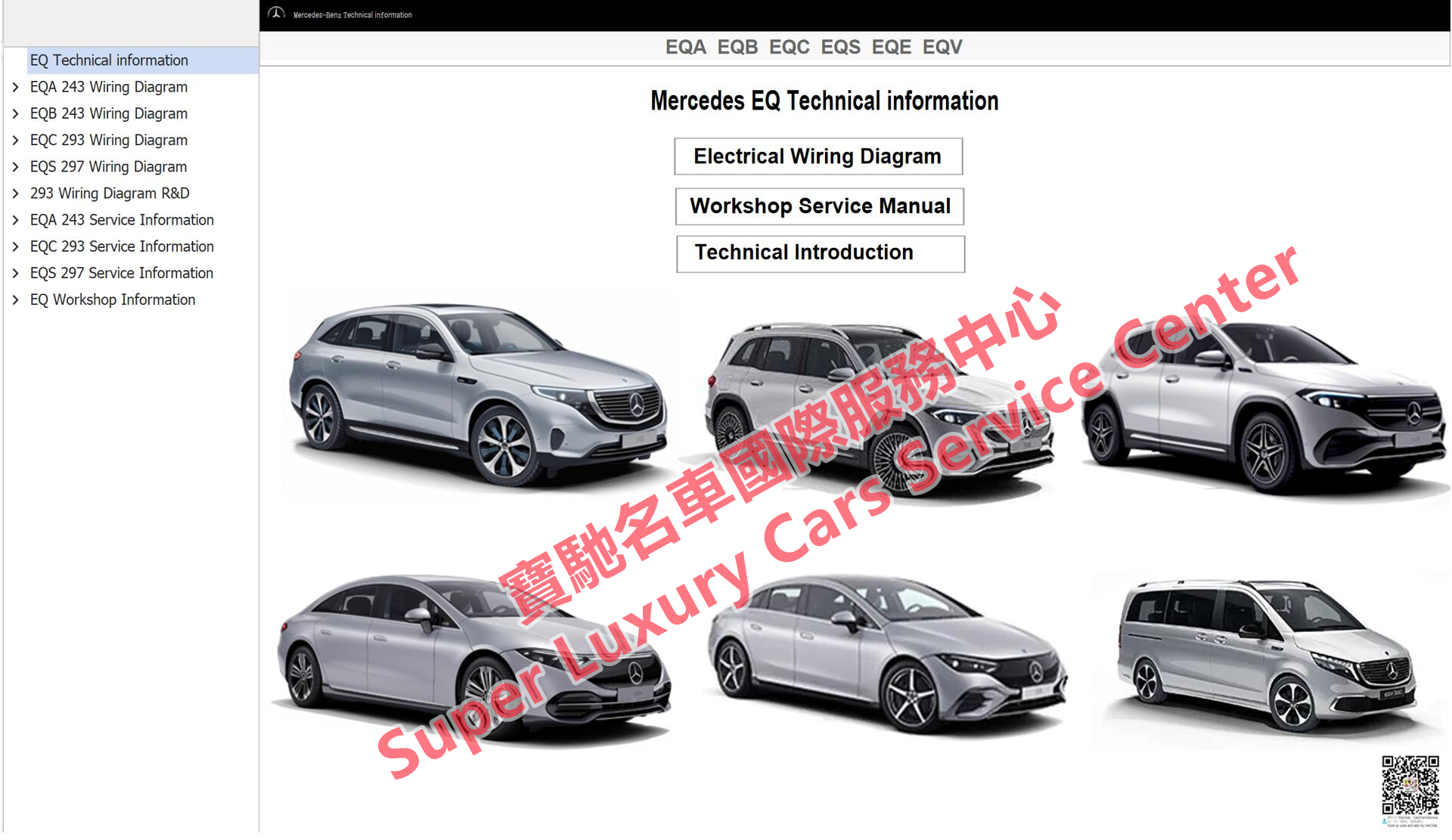Expand the EQB 243 Wiring Diagram node
This screenshot has width=1452, height=840.
[15, 113]
